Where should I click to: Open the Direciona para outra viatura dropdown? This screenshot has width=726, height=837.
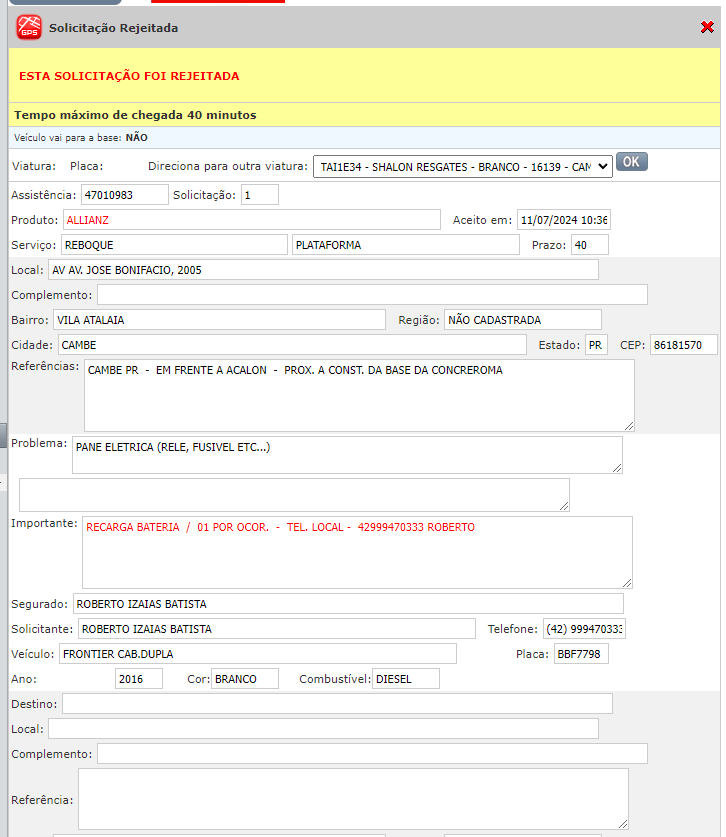462,167
